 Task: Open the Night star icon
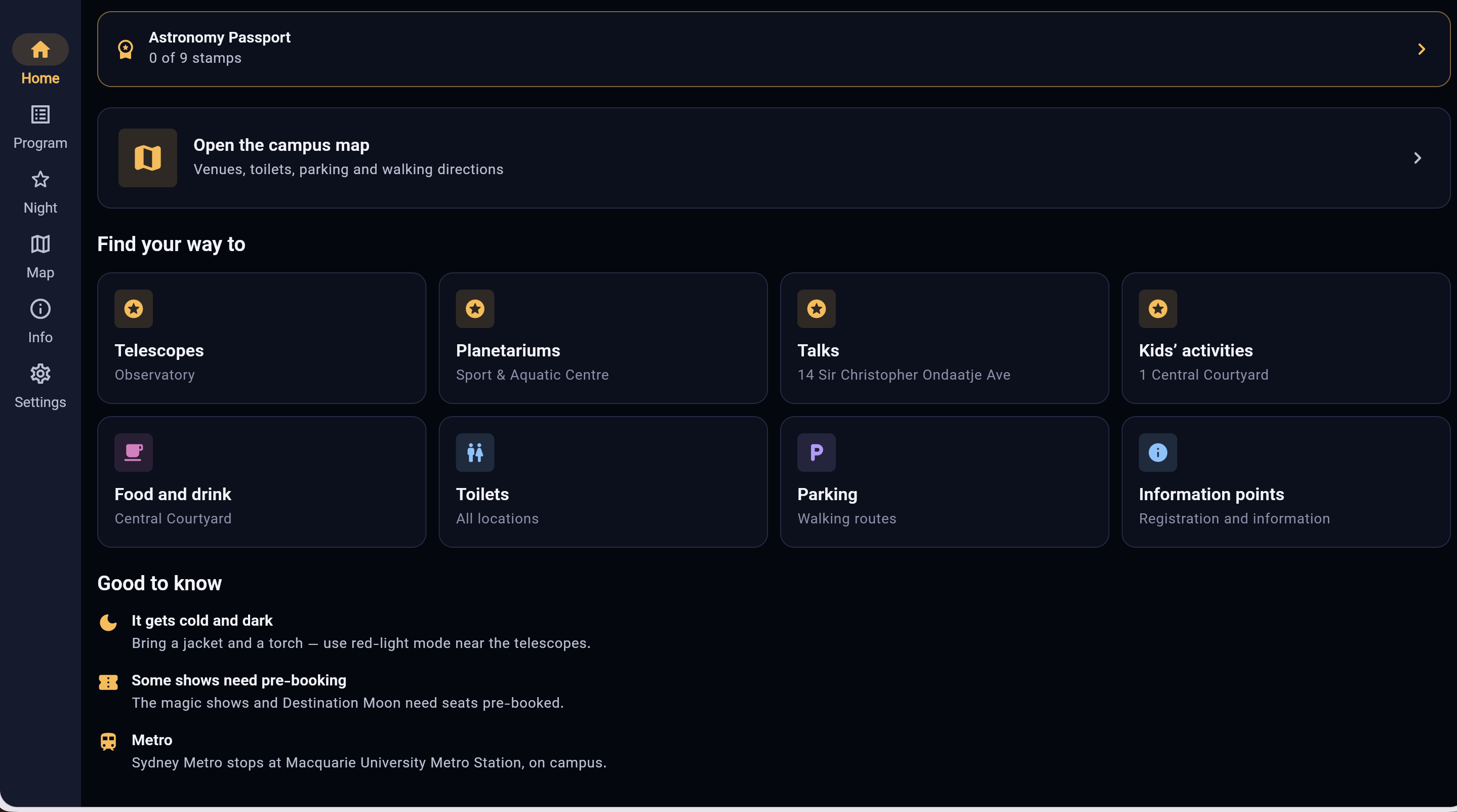click(40, 179)
